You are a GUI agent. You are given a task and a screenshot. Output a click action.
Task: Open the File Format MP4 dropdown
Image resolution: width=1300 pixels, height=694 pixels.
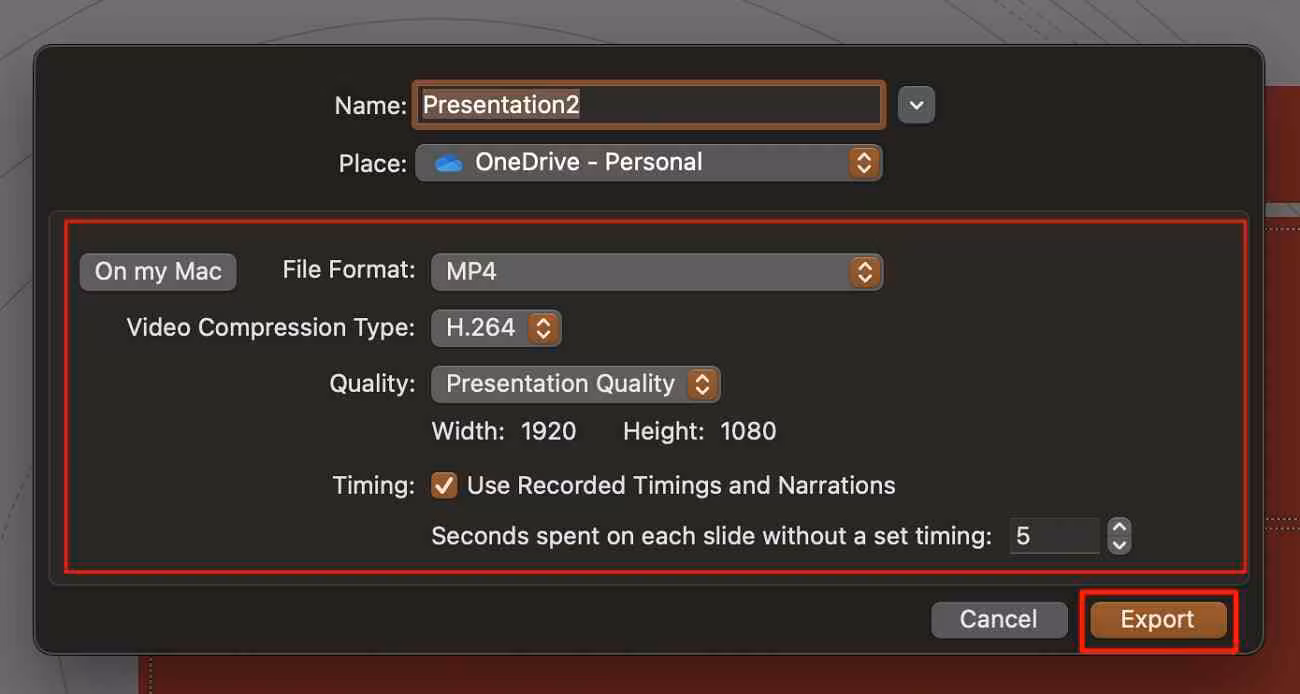[x=656, y=271]
